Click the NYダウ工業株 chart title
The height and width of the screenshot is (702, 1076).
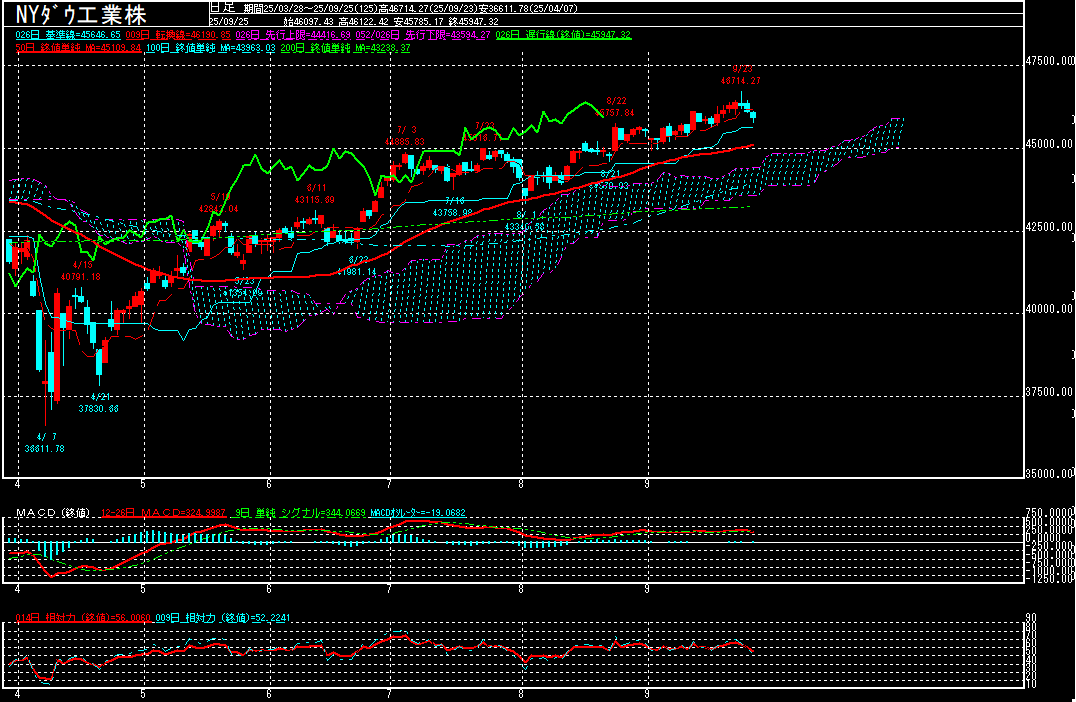82,14
